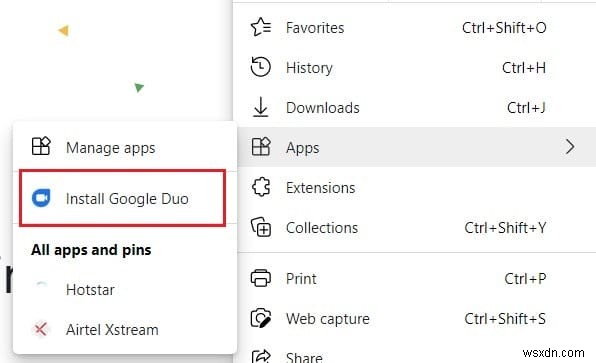This screenshot has width=596, height=363.
Task: Click the Extensions puzzle piece icon
Action: [x=261, y=187]
